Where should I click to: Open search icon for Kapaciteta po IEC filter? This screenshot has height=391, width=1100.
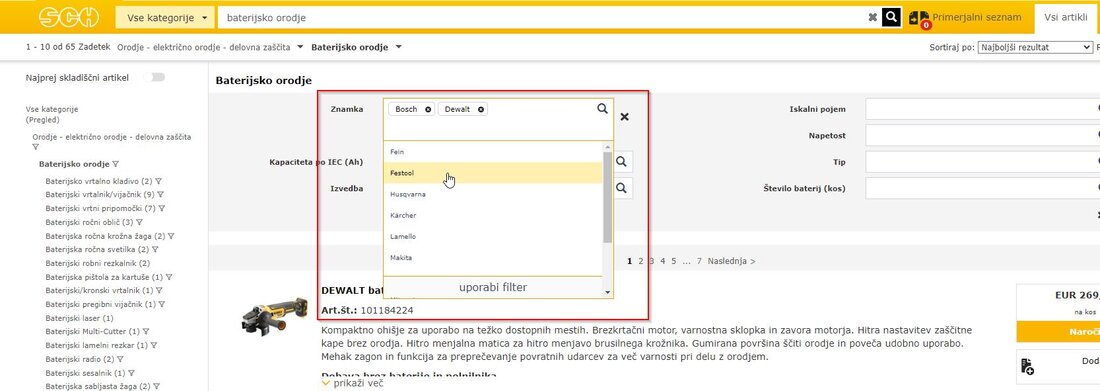pos(621,161)
